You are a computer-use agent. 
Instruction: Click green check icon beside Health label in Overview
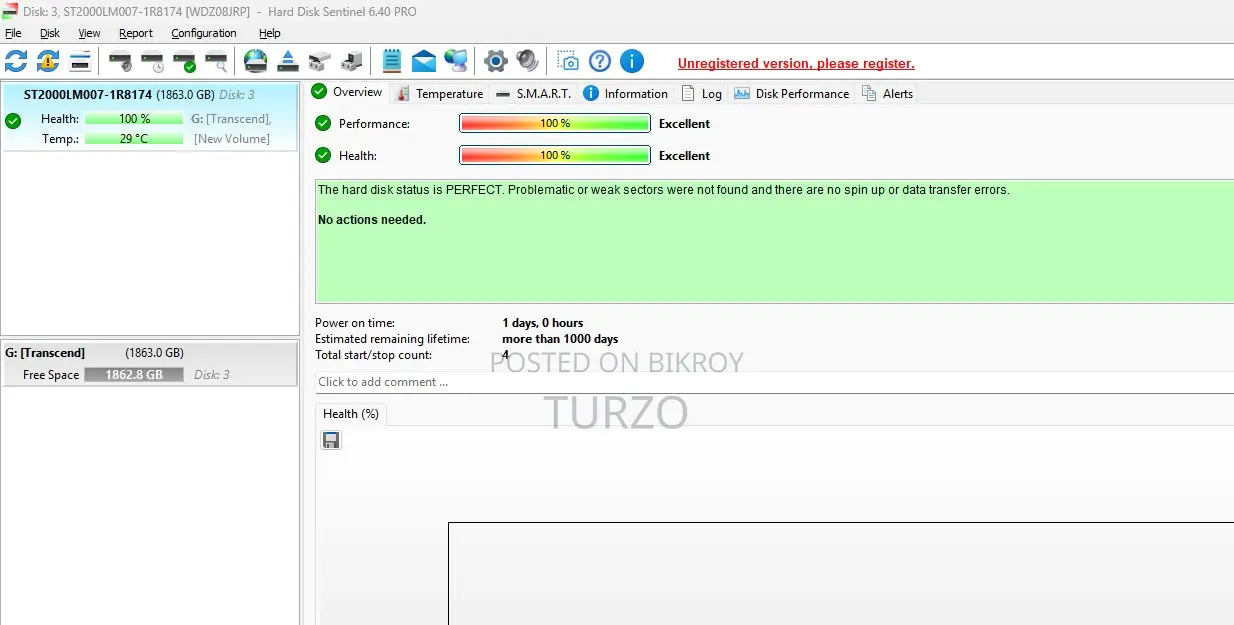click(323, 155)
